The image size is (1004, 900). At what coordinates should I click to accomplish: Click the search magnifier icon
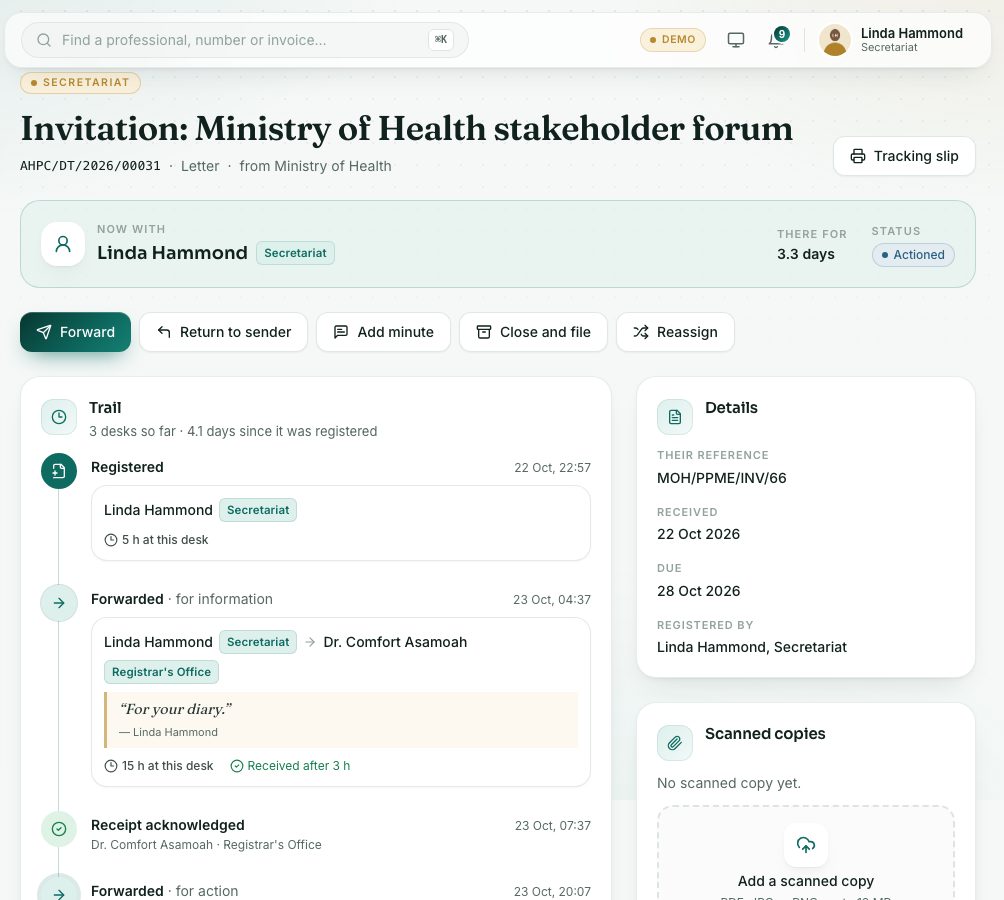44,40
